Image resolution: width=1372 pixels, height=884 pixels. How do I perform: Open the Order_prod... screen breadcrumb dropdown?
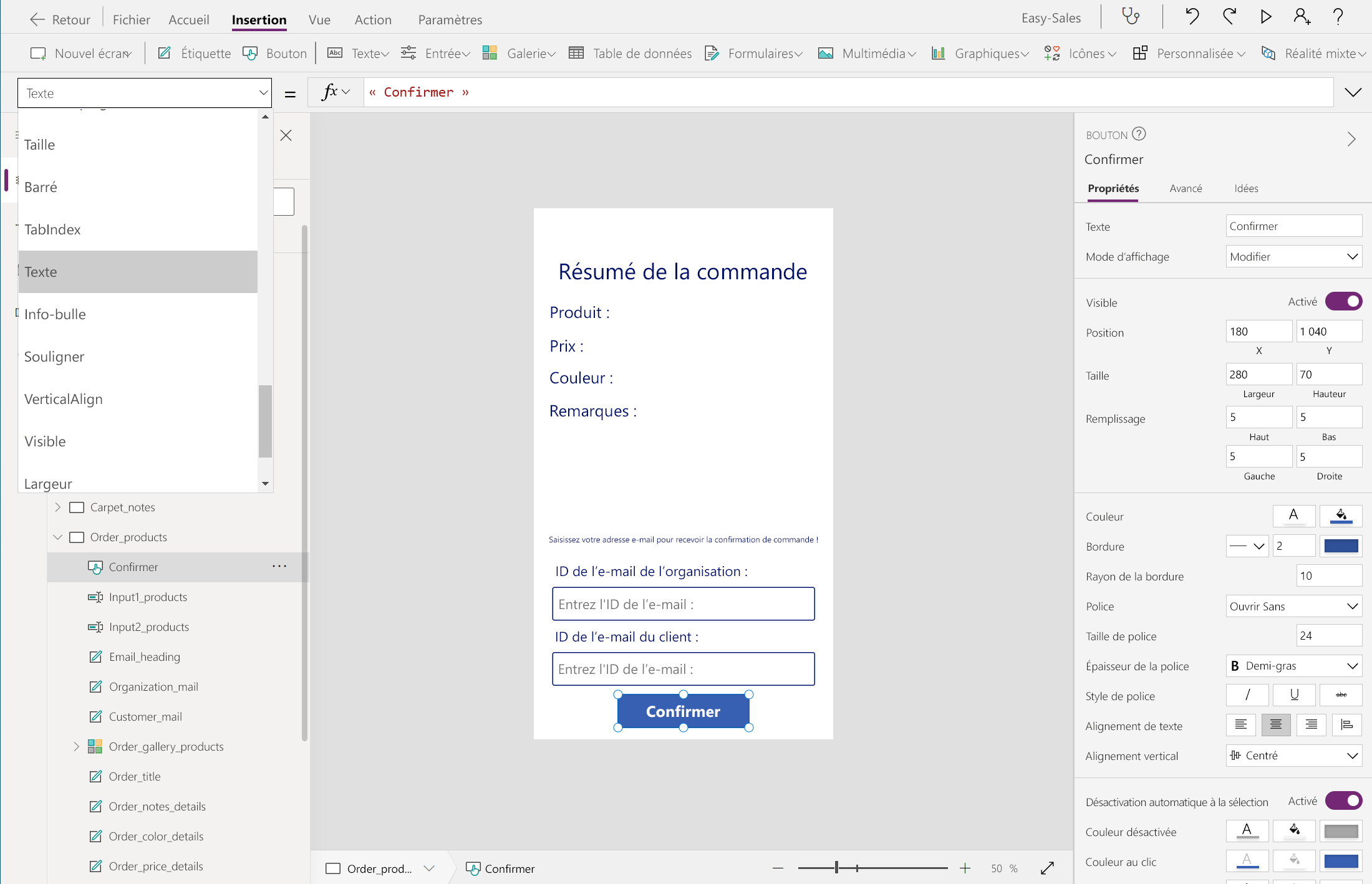coord(429,868)
